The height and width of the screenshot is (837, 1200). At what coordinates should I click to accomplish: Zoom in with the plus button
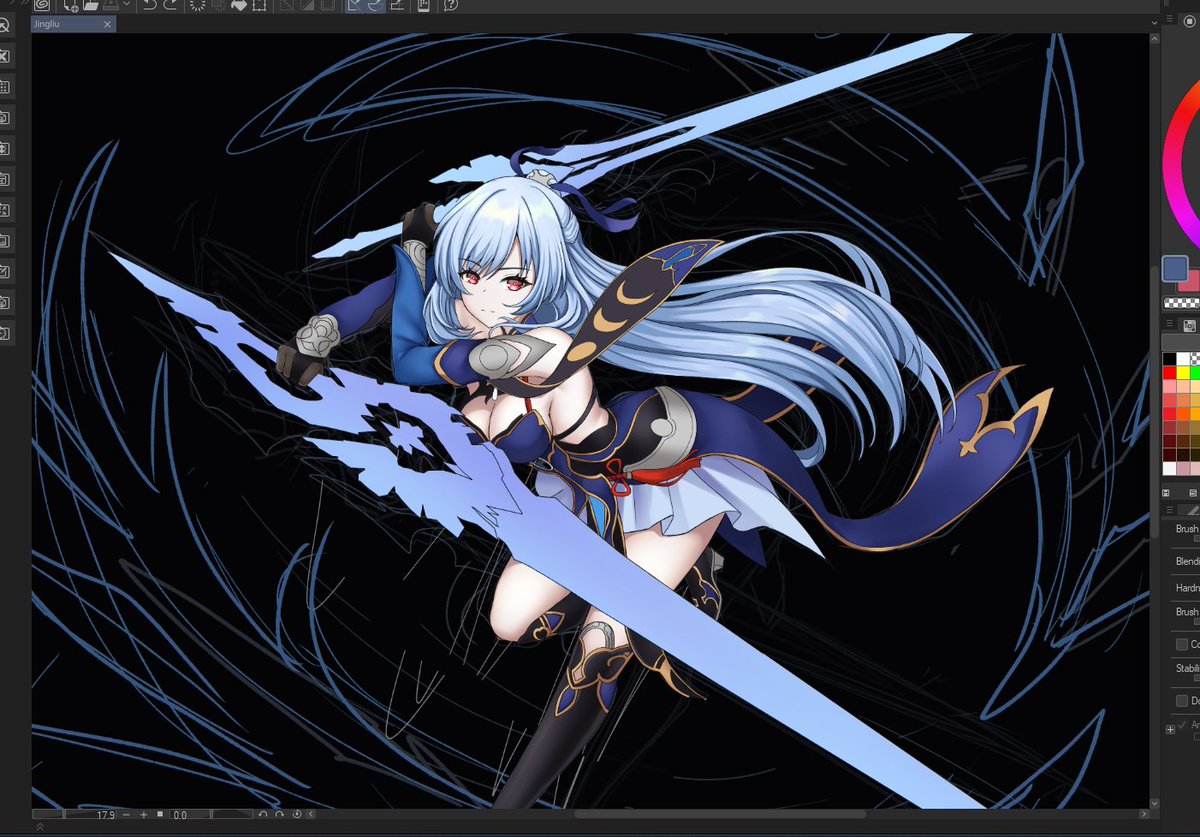(x=143, y=815)
